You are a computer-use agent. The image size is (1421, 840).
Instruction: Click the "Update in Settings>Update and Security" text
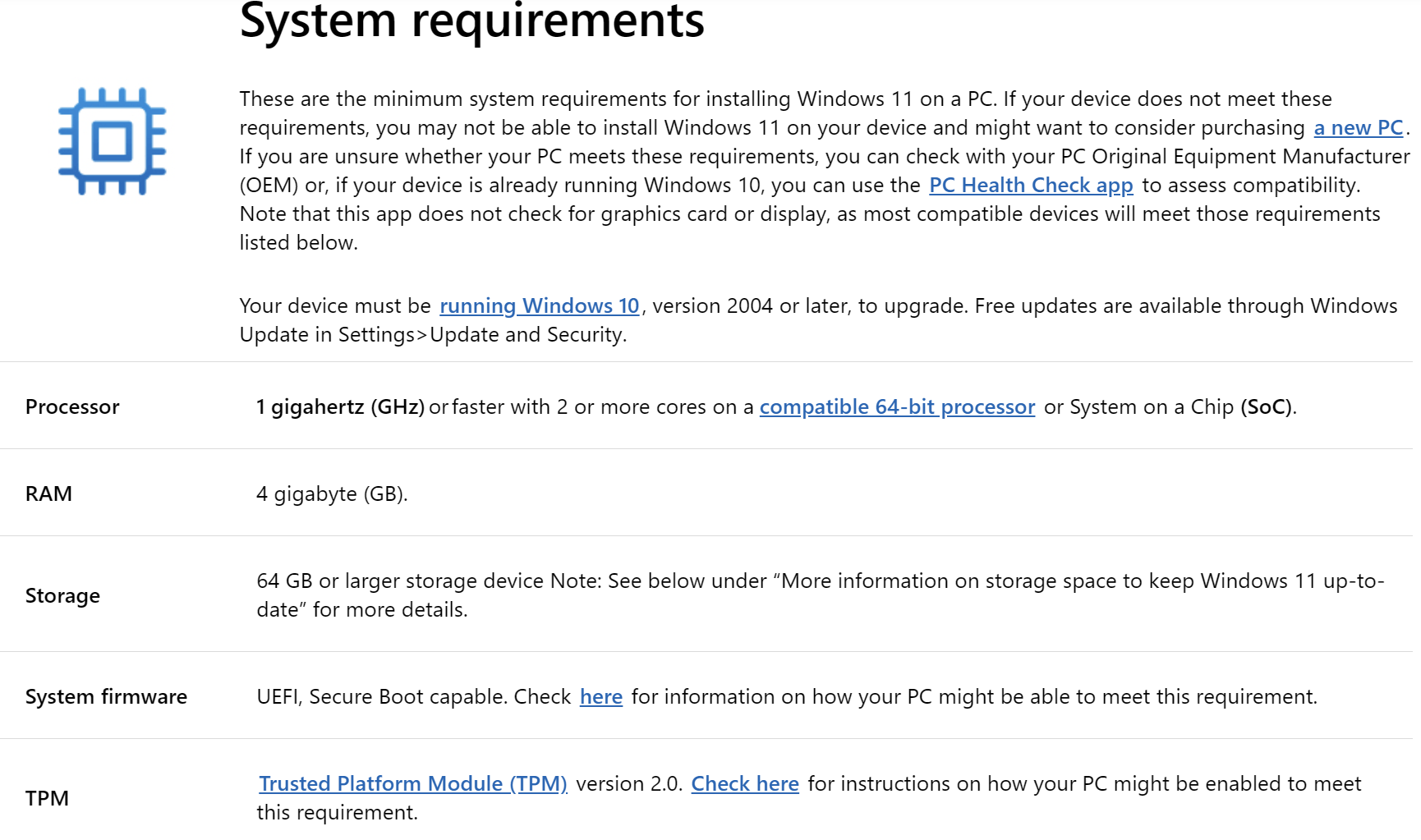(432, 335)
